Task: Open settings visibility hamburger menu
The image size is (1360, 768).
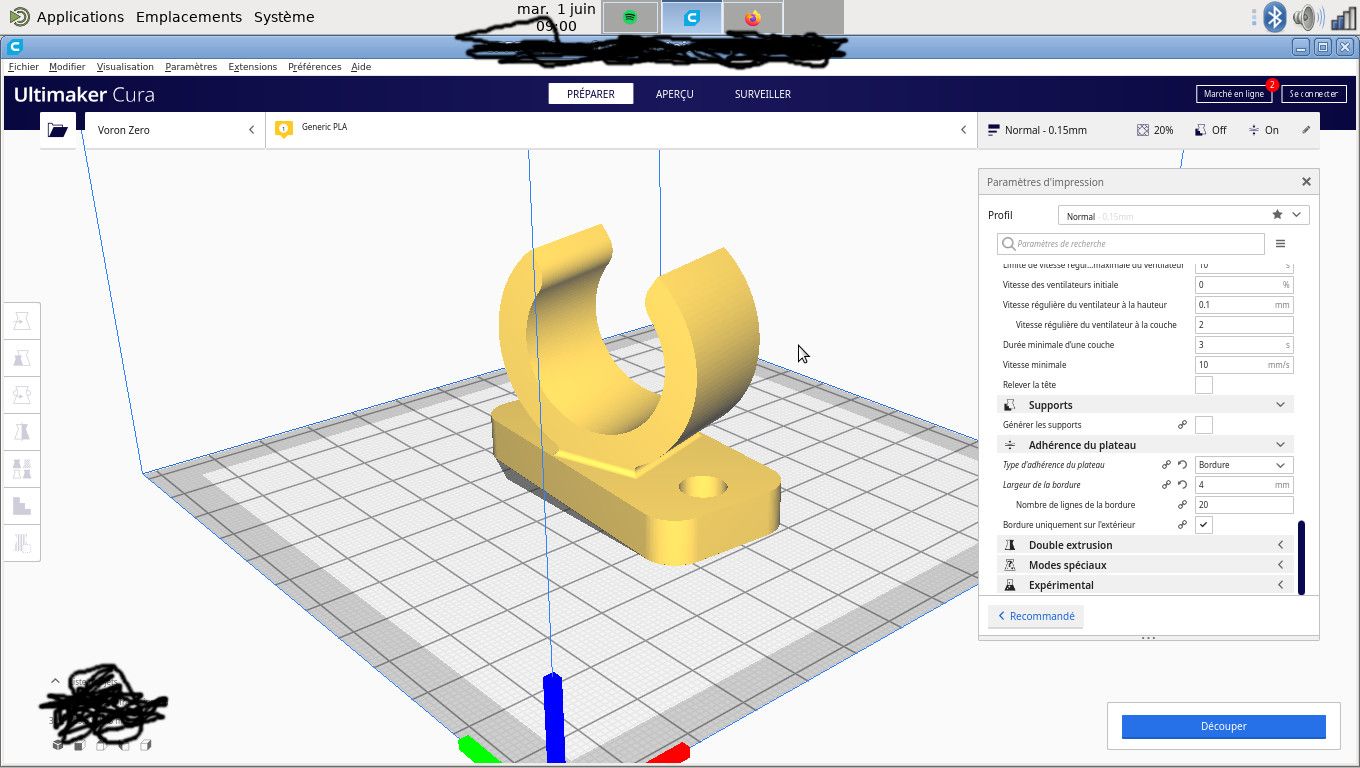Action: tap(1280, 244)
